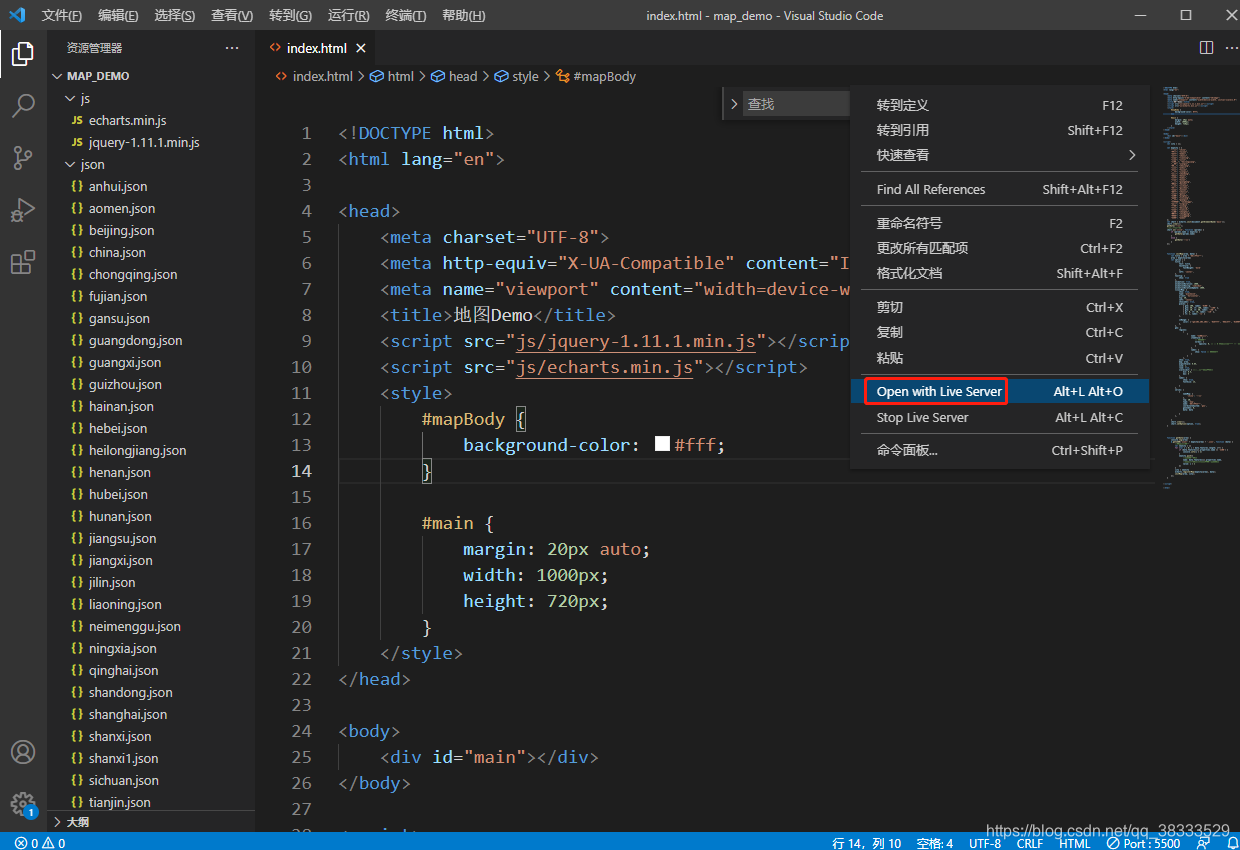Open the notifications bell in status bar
Screen dimensions: 1240x850
(x=1231, y=843)
